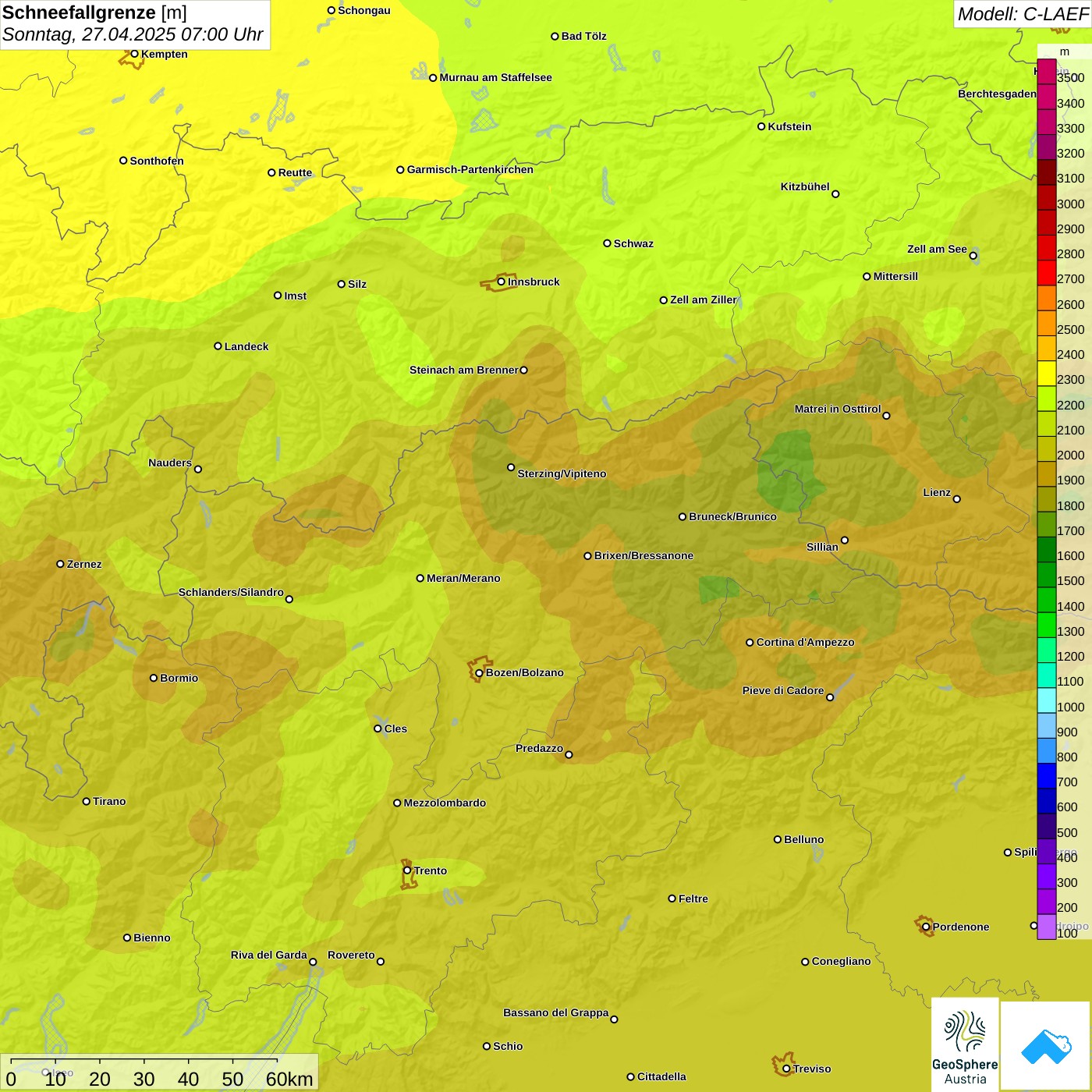Click the 3500 legend value

[1070, 78]
